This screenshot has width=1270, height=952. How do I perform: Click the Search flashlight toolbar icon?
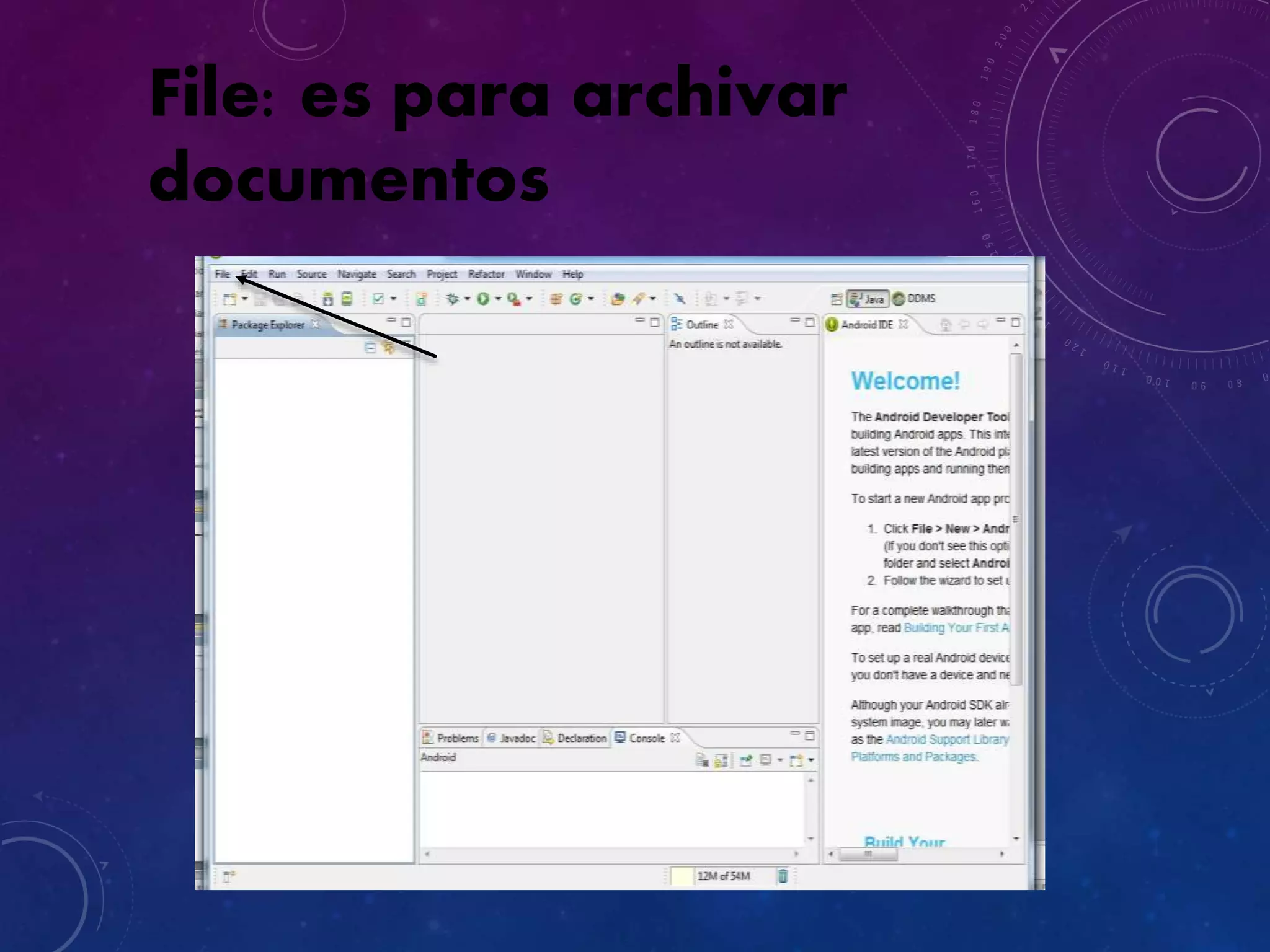pyautogui.click(x=639, y=299)
